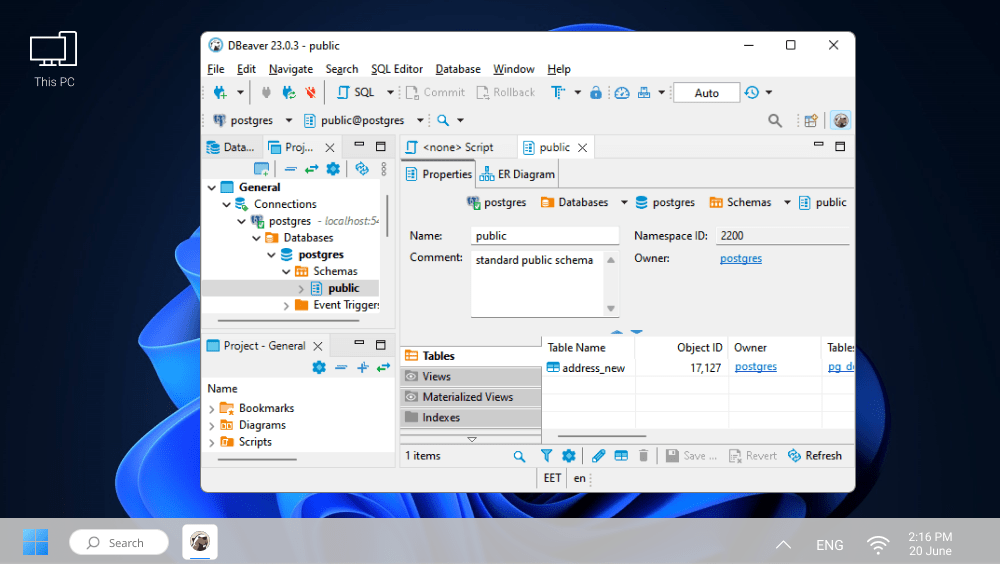Click the refresh sync icon in navigator toolbar
Screen dimensions: 1000x564
(362, 168)
